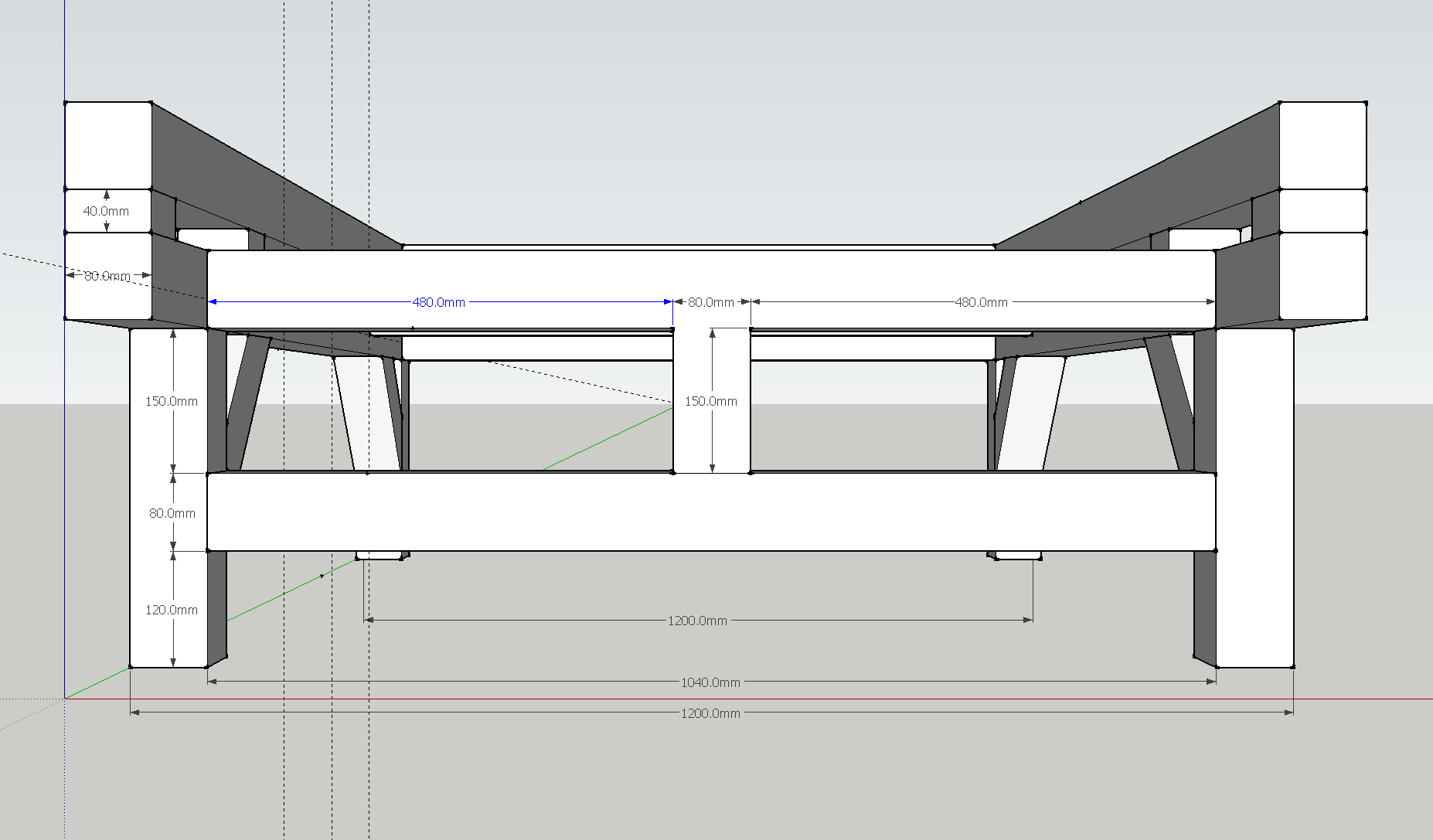
Task: Select the gray 480.0mm dimension on right
Action: tap(981, 302)
